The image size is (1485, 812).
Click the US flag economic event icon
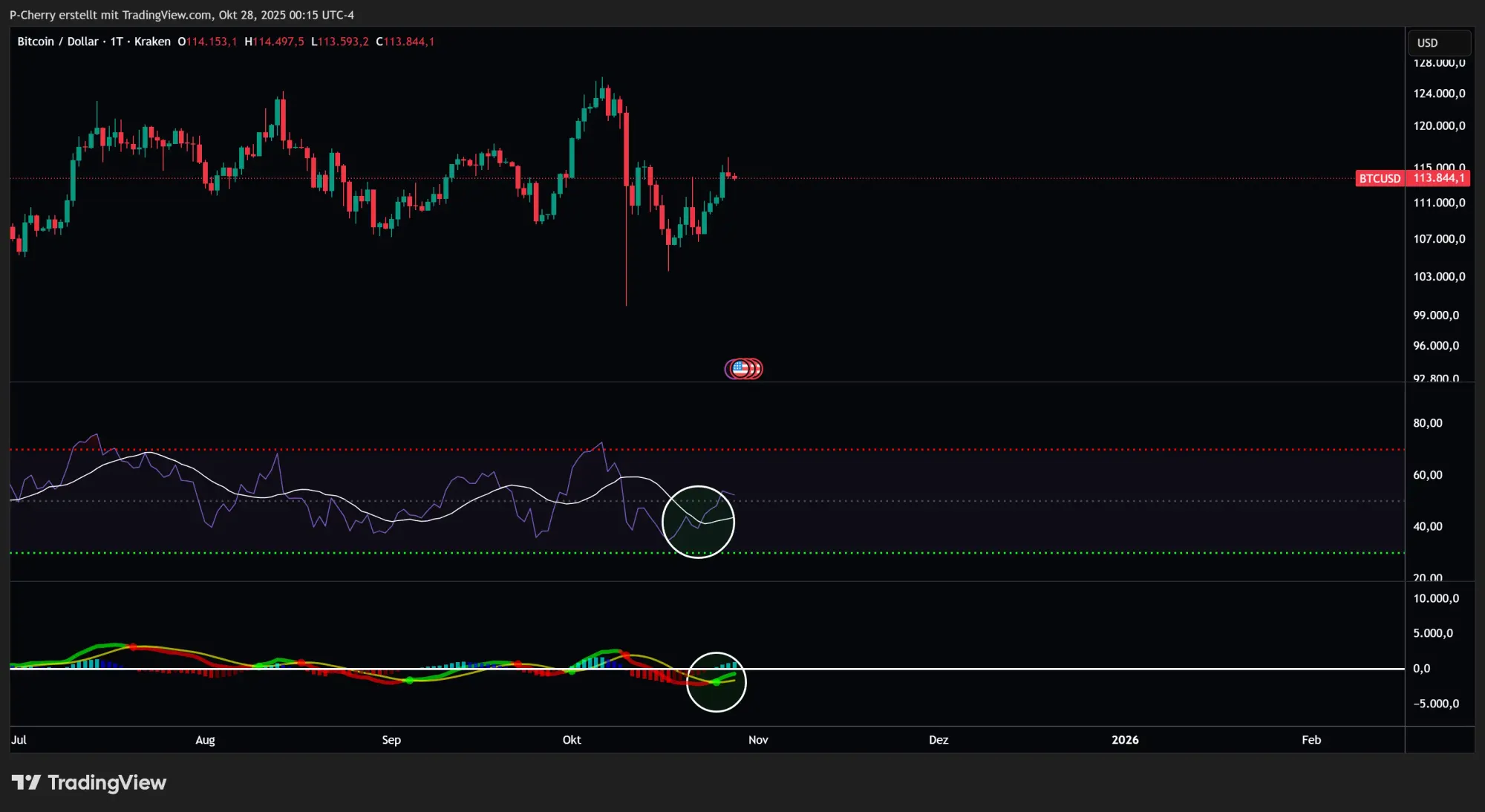740,368
